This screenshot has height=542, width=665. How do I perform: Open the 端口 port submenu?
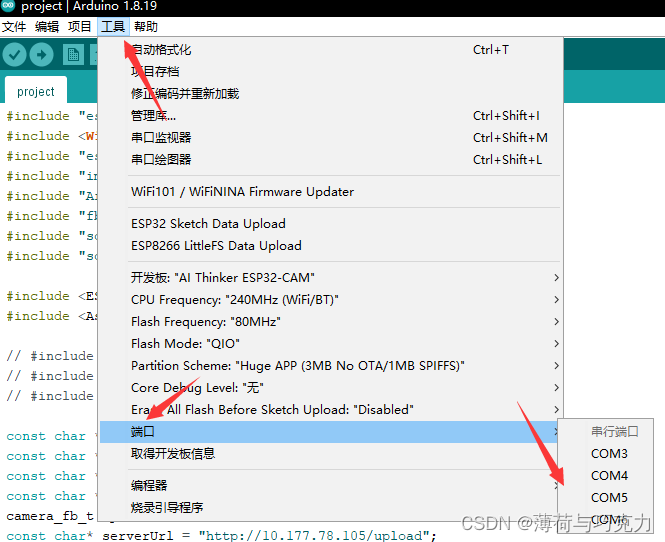[x=330, y=432]
